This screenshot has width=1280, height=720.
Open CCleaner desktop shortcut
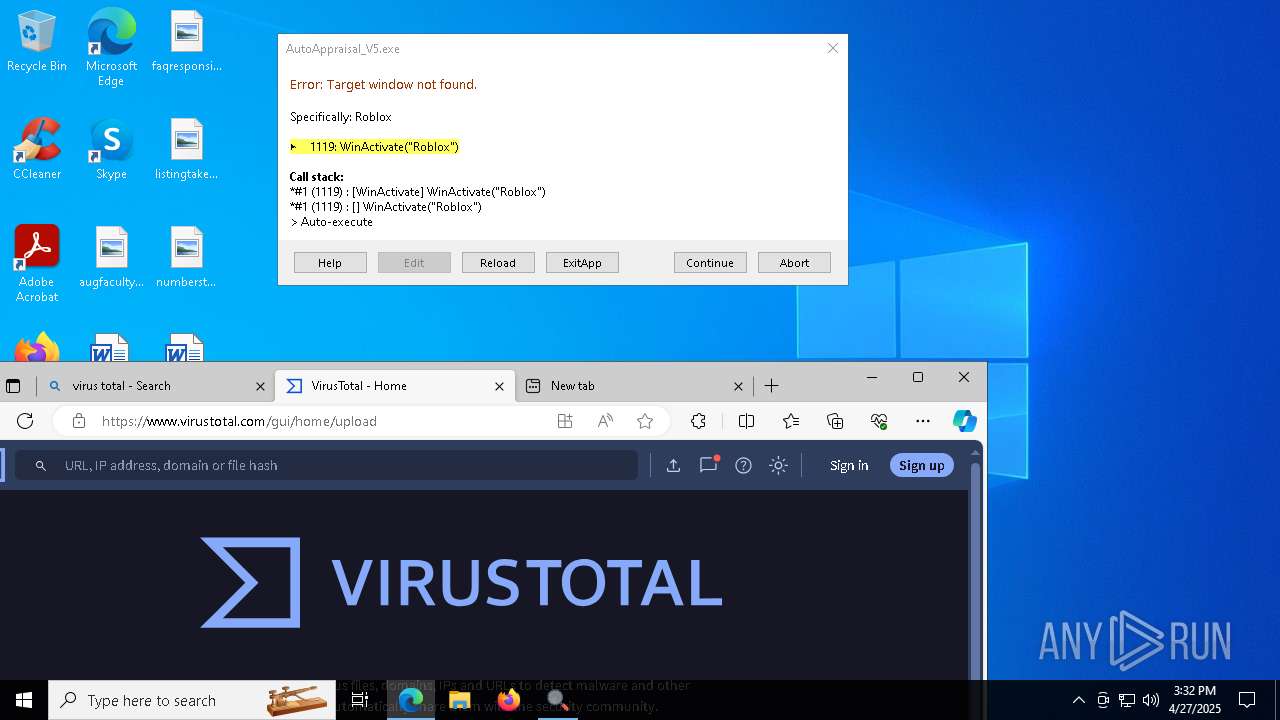click(x=37, y=150)
